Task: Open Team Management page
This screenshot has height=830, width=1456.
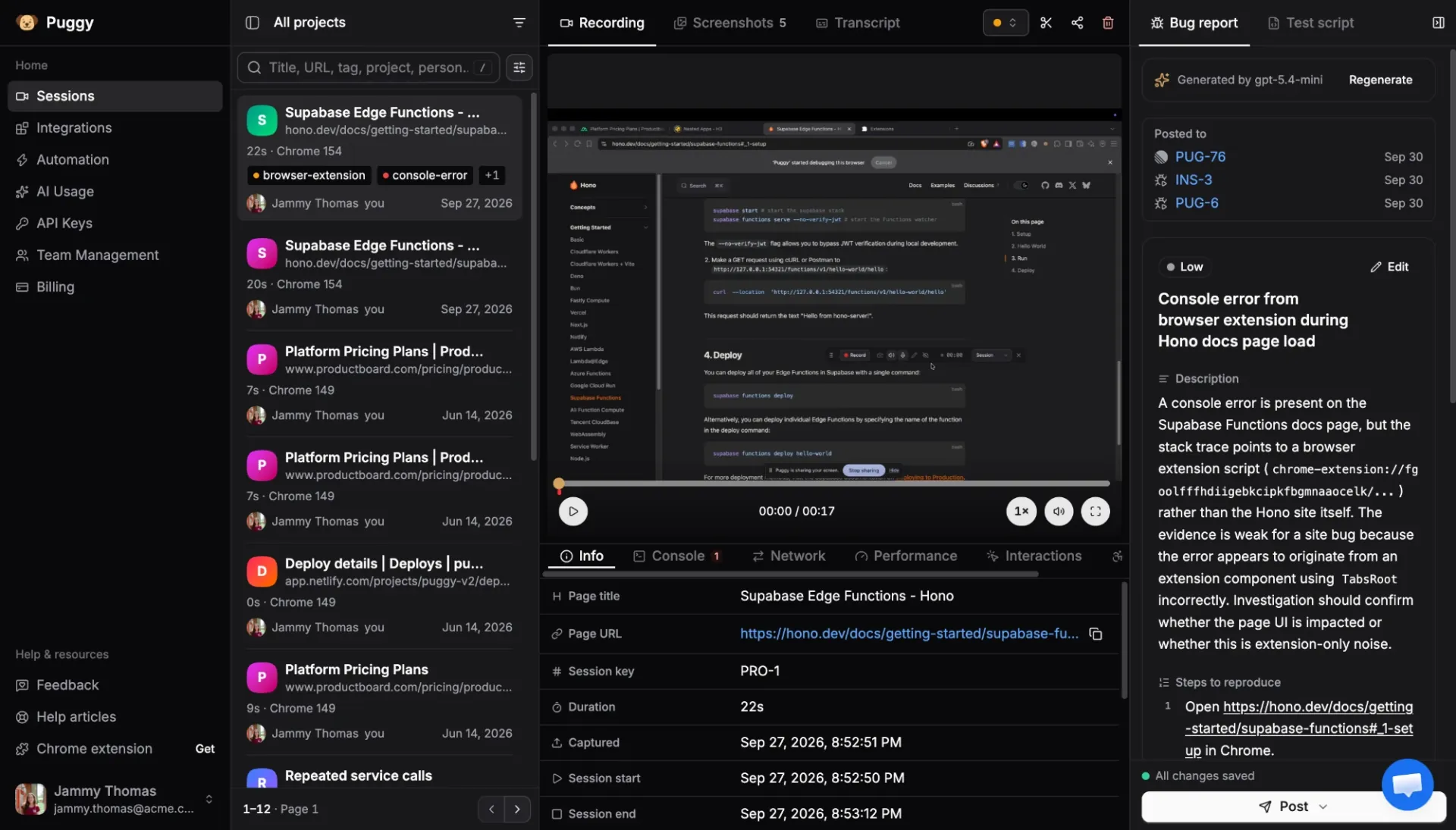Action: coord(115,255)
